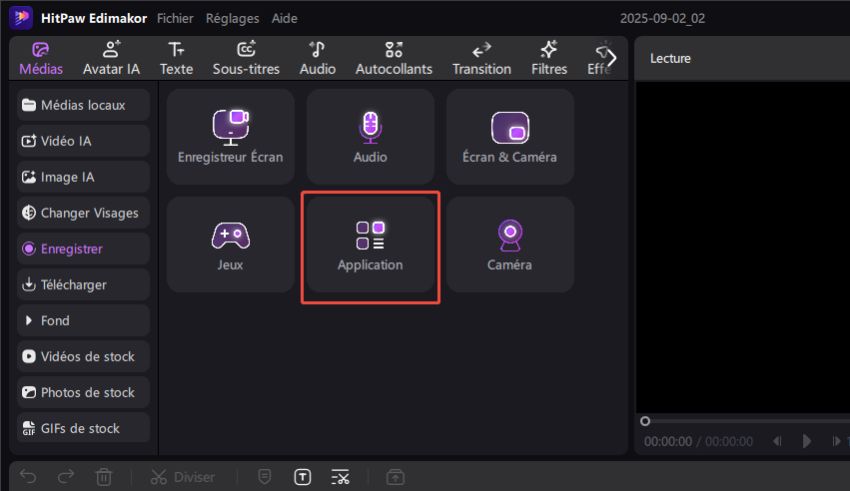Select the Sous-titres tab
The image size is (850, 491).
click(x=246, y=59)
